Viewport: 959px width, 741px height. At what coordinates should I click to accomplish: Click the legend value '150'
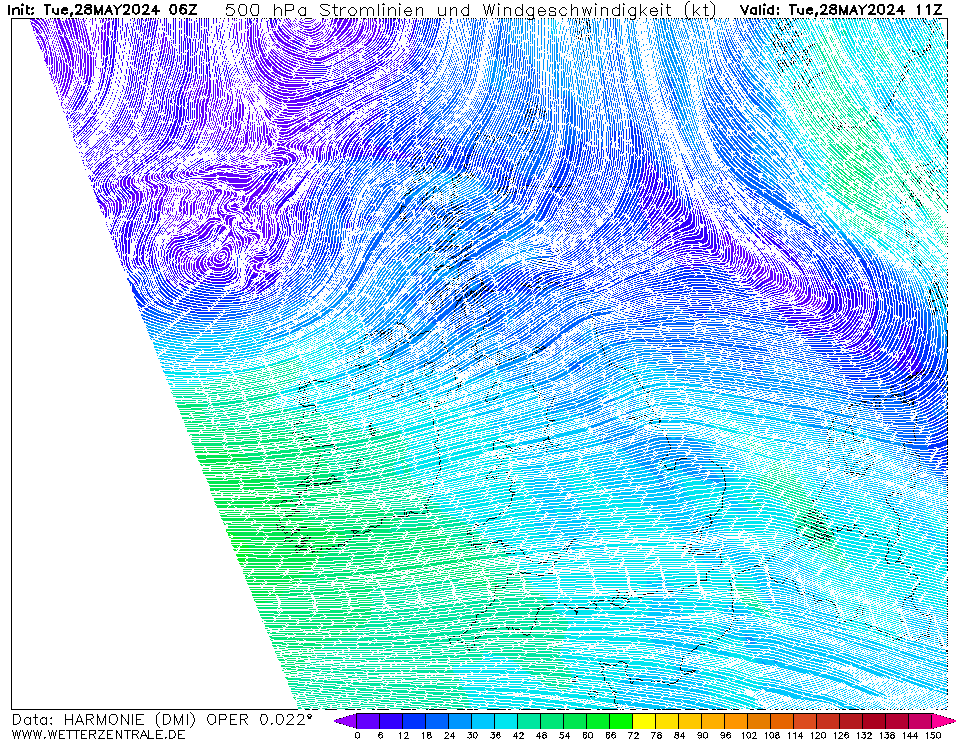(933, 735)
